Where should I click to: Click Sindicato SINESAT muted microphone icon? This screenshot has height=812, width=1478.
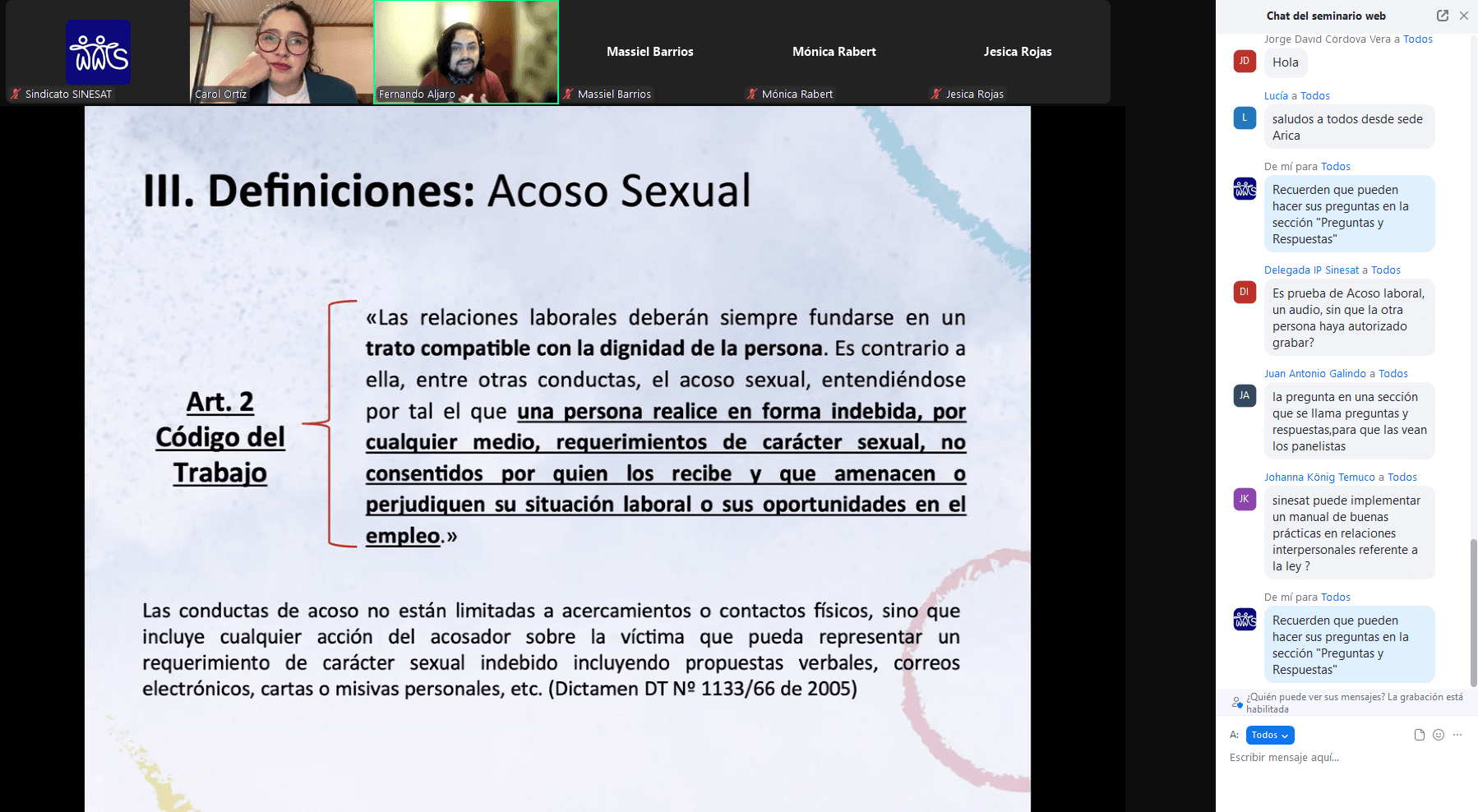[16, 95]
